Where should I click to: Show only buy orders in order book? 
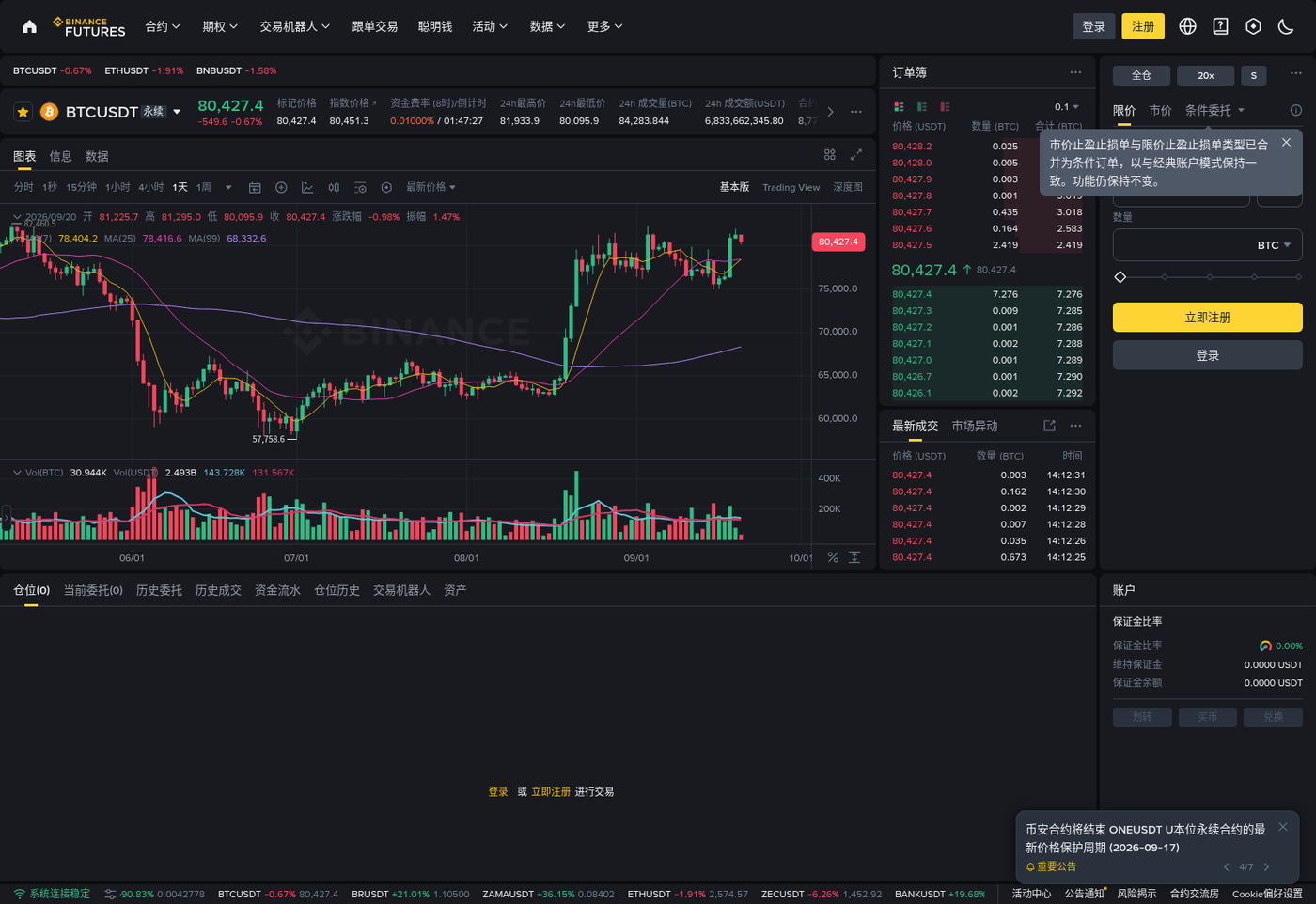(x=922, y=107)
